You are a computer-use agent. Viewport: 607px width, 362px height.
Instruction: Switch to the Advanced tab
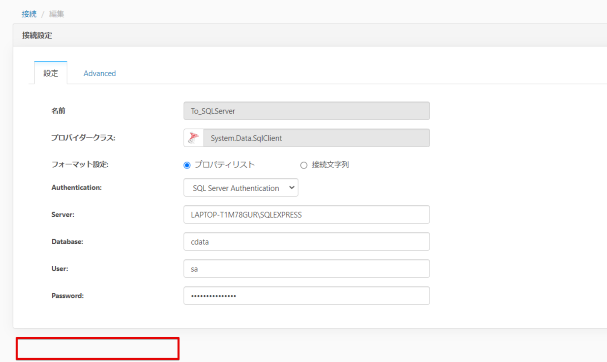tap(99, 73)
